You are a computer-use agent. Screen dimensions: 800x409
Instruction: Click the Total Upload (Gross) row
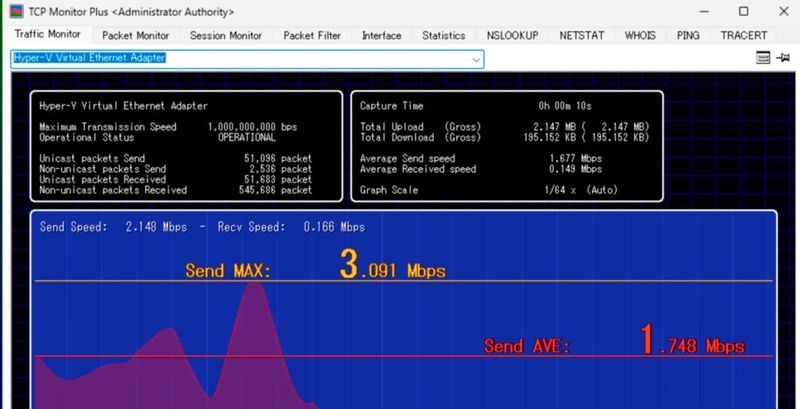tap(505, 126)
